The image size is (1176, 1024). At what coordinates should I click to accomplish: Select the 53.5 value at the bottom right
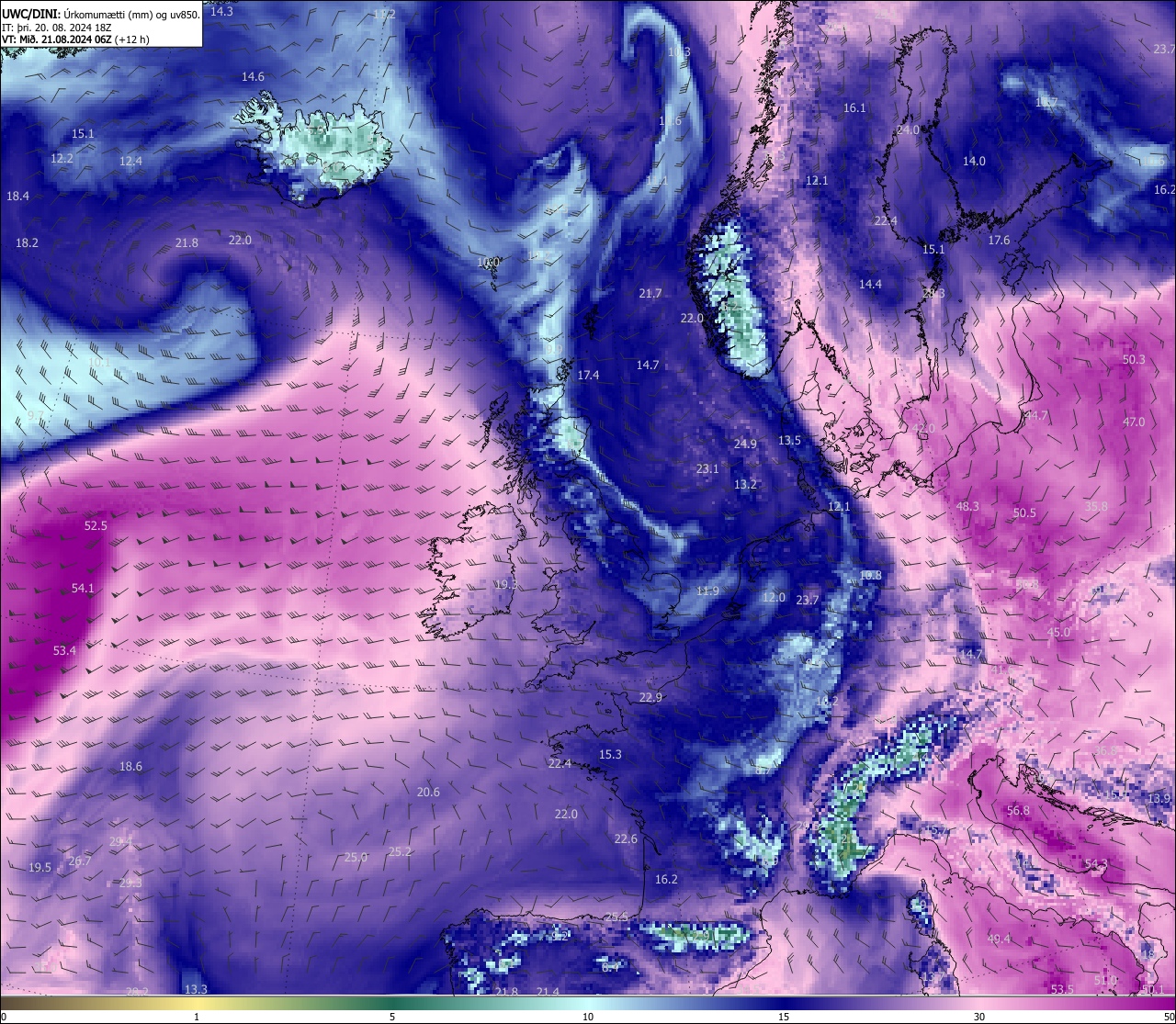pyautogui.click(x=1062, y=989)
